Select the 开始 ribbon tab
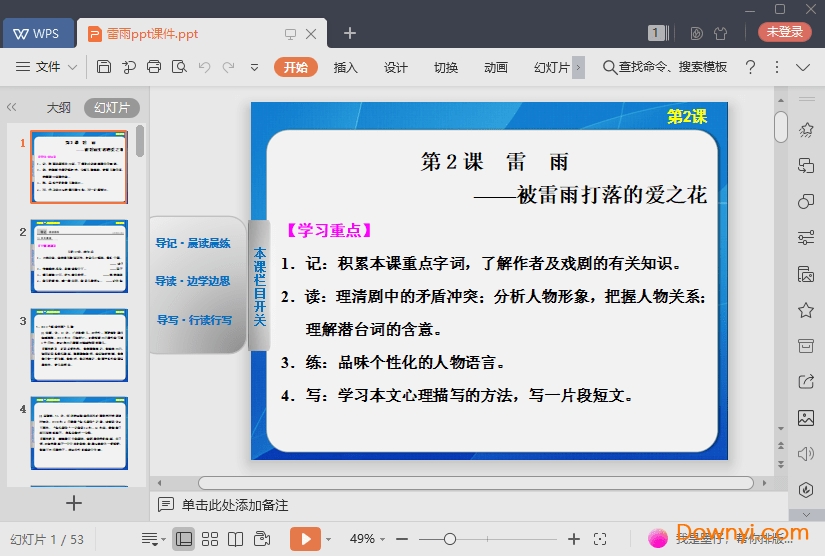This screenshot has height=556, width=825. [x=296, y=67]
